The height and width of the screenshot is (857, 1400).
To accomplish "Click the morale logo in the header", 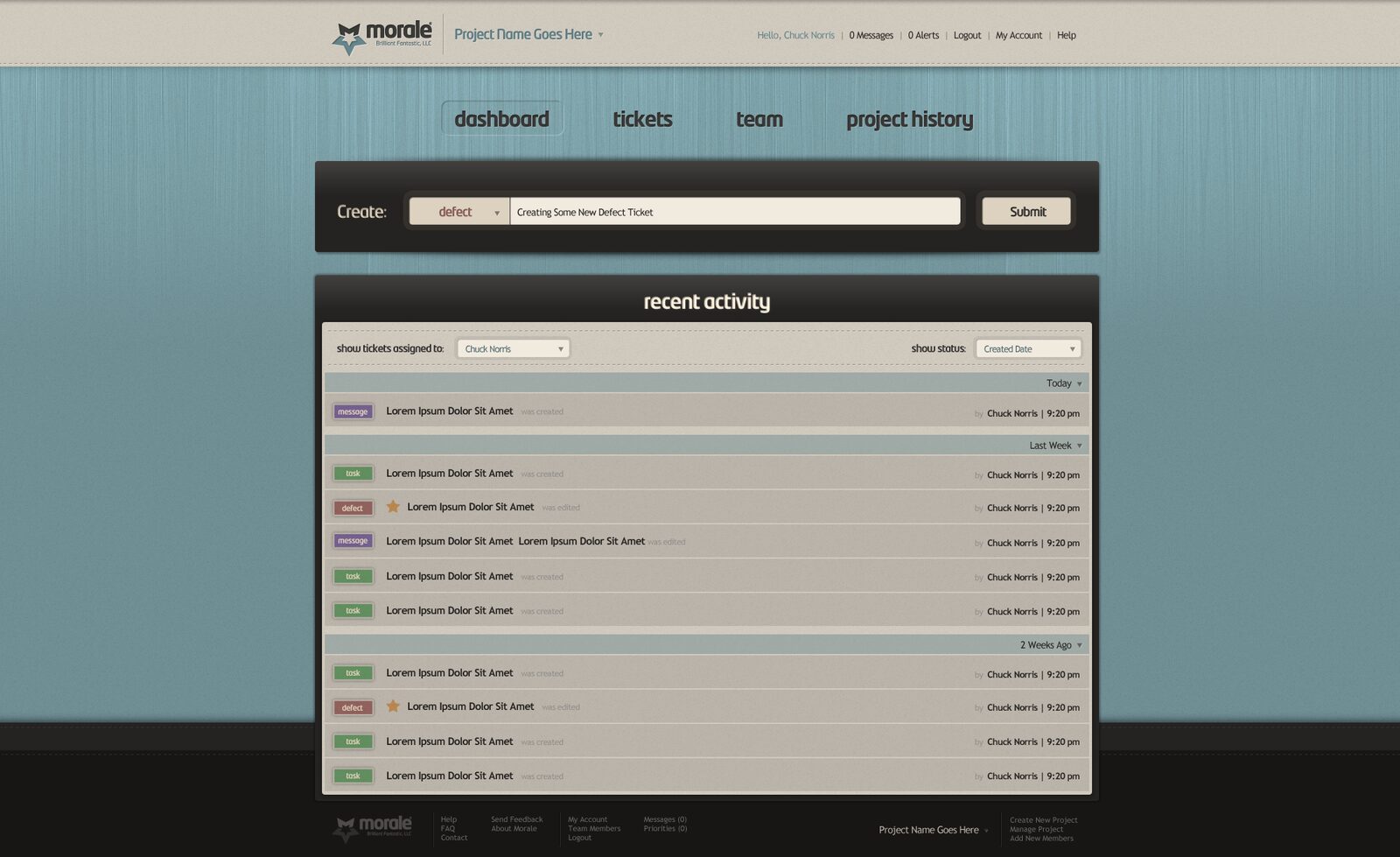I will (382, 37).
